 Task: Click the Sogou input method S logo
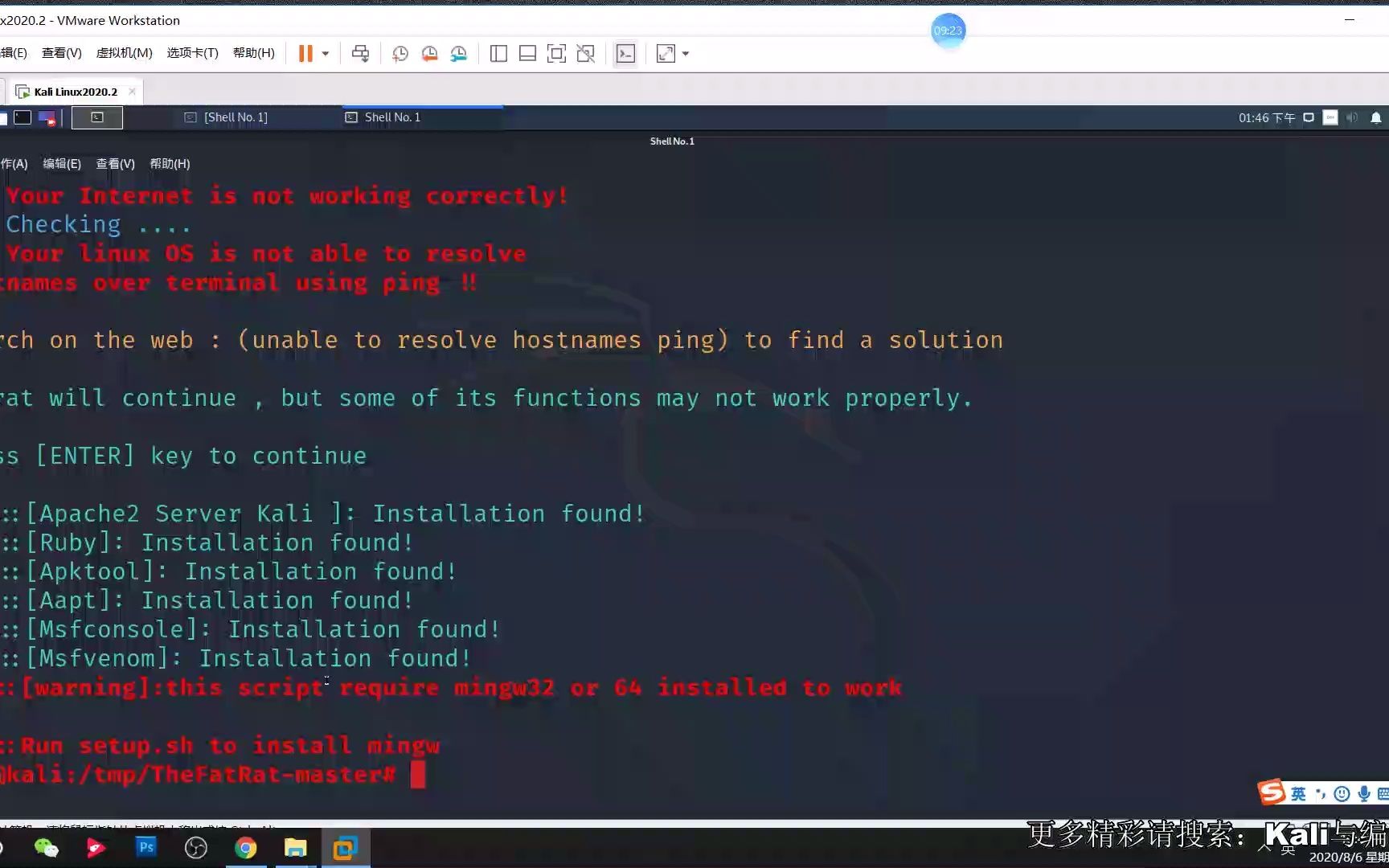(x=1272, y=792)
